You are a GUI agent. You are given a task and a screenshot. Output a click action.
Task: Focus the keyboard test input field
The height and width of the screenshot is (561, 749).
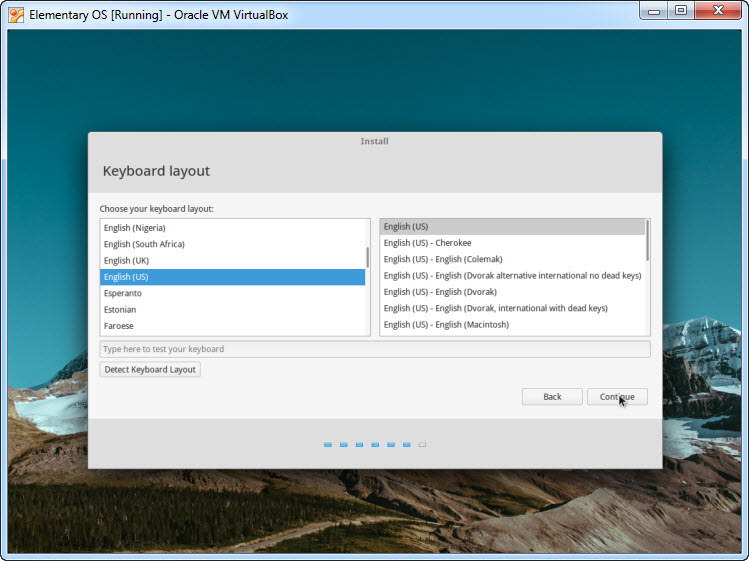pyautogui.click(x=375, y=349)
